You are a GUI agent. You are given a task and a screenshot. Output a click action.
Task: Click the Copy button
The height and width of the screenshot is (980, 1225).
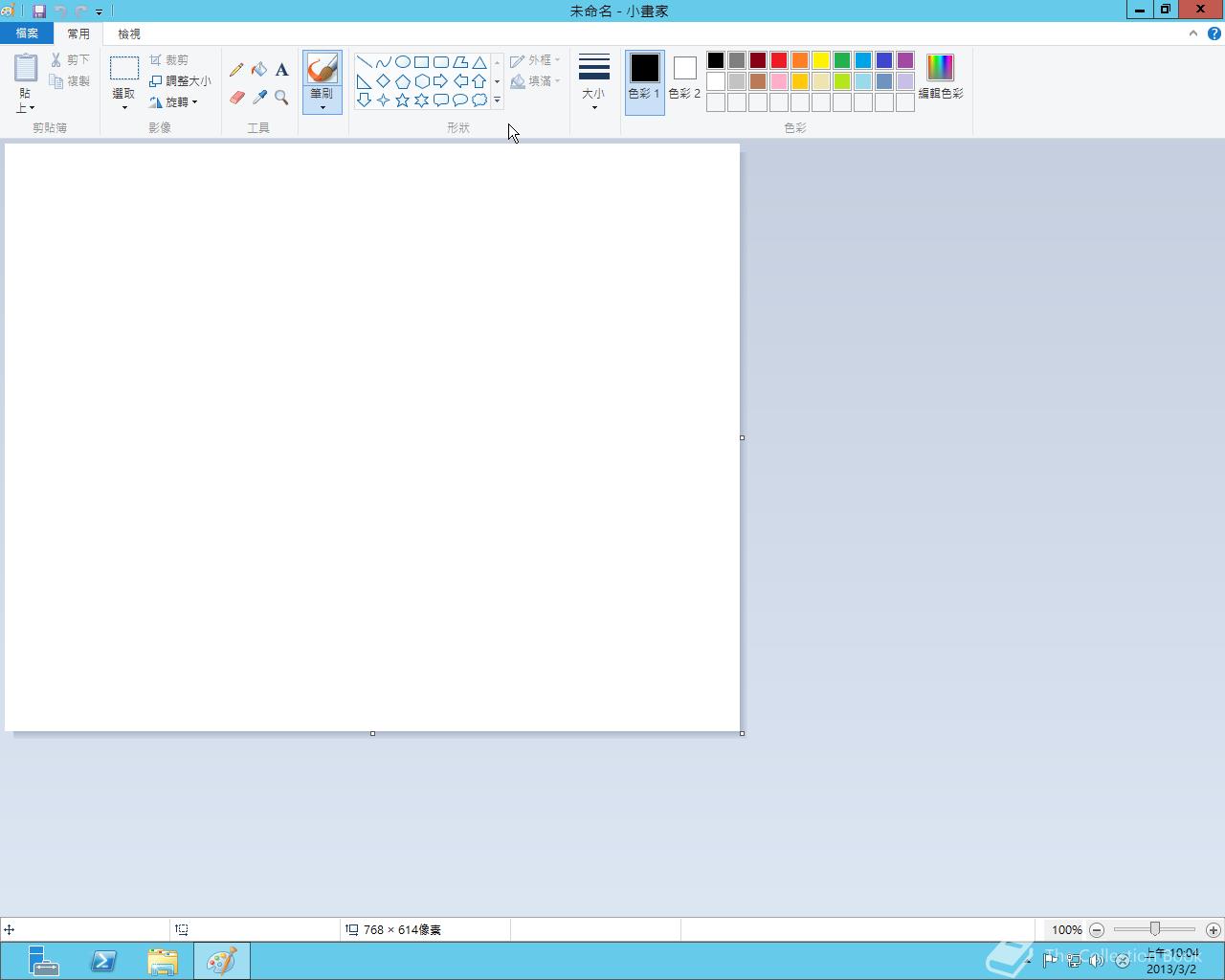[x=70, y=81]
